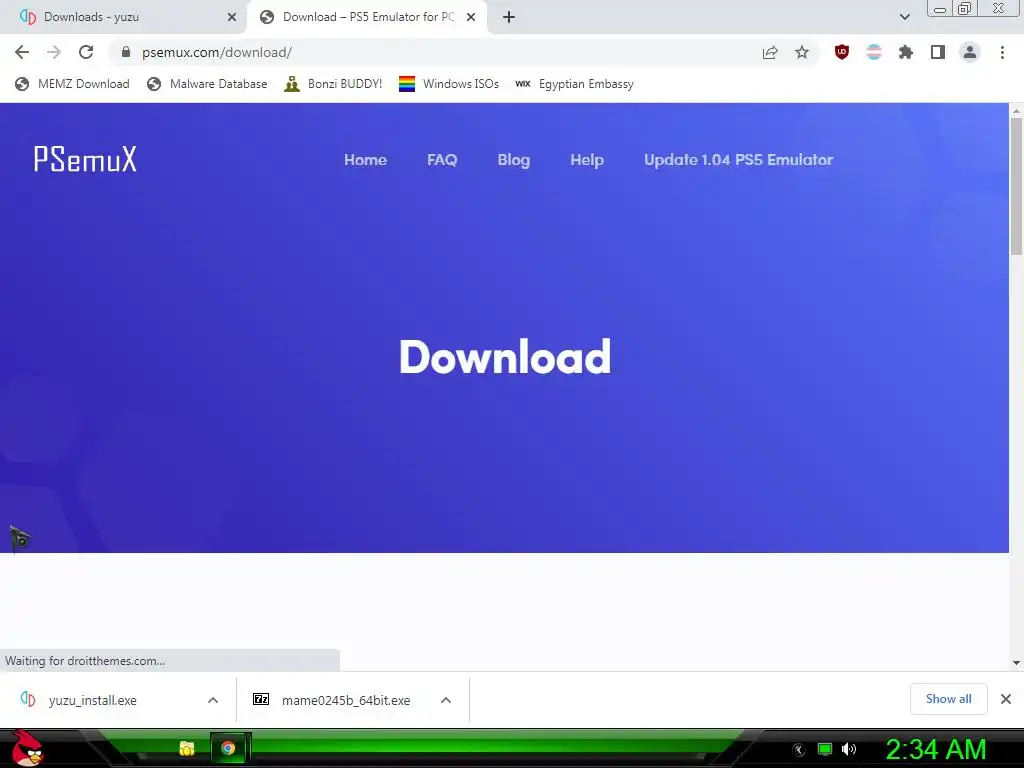Open the Help page
Image resolution: width=1024 pixels, height=768 pixels.
(x=587, y=160)
